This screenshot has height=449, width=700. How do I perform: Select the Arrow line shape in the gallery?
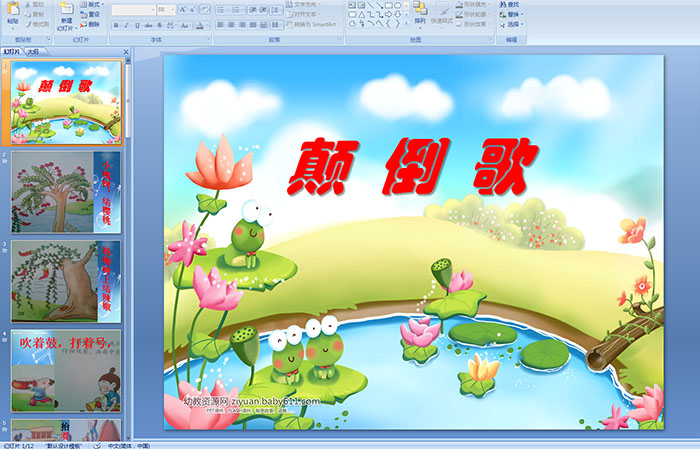tap(379, 5)
